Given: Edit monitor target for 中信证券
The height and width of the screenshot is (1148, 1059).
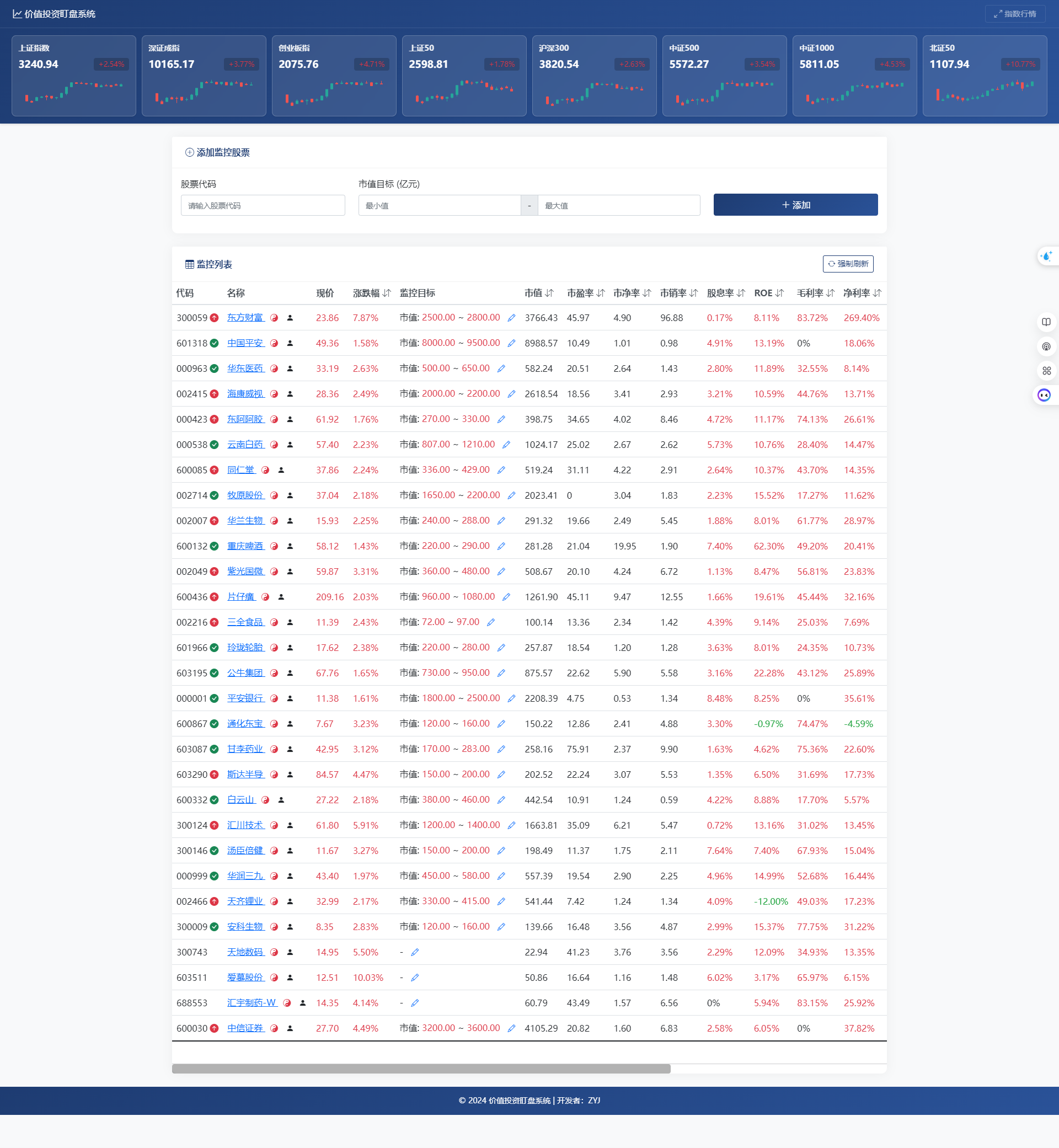Looking at the screenshot, I should (x=511, y=1028).
